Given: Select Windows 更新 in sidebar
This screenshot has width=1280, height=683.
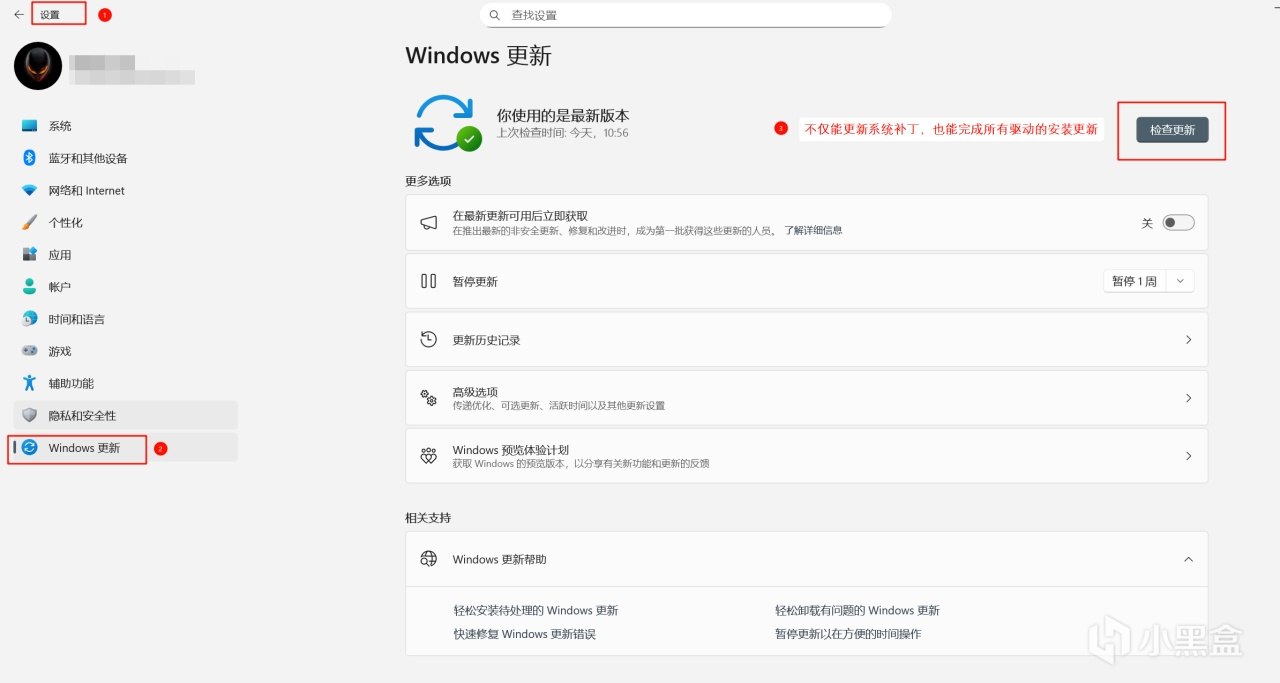Looking at the screenshot, I should (x=125, y=448).
